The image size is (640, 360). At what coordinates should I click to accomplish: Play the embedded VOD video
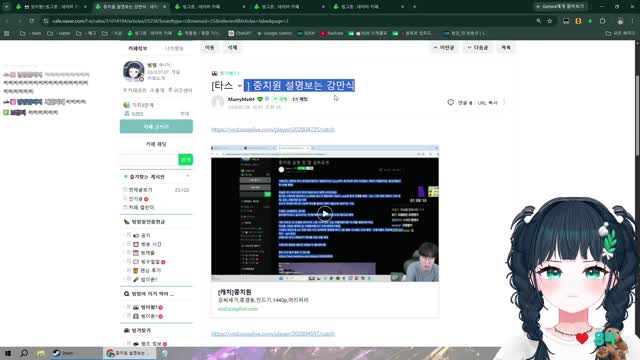(325, 213)
